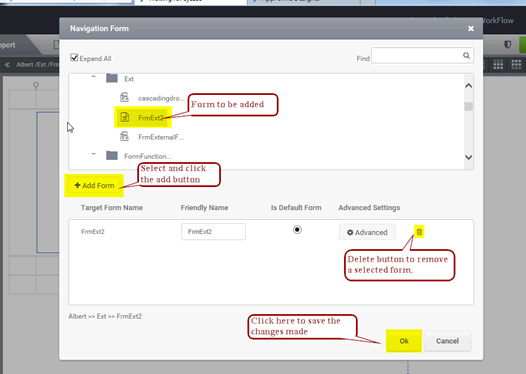Select the cascadingdro... form icon
Screen dimensions: 526x374
124,98
